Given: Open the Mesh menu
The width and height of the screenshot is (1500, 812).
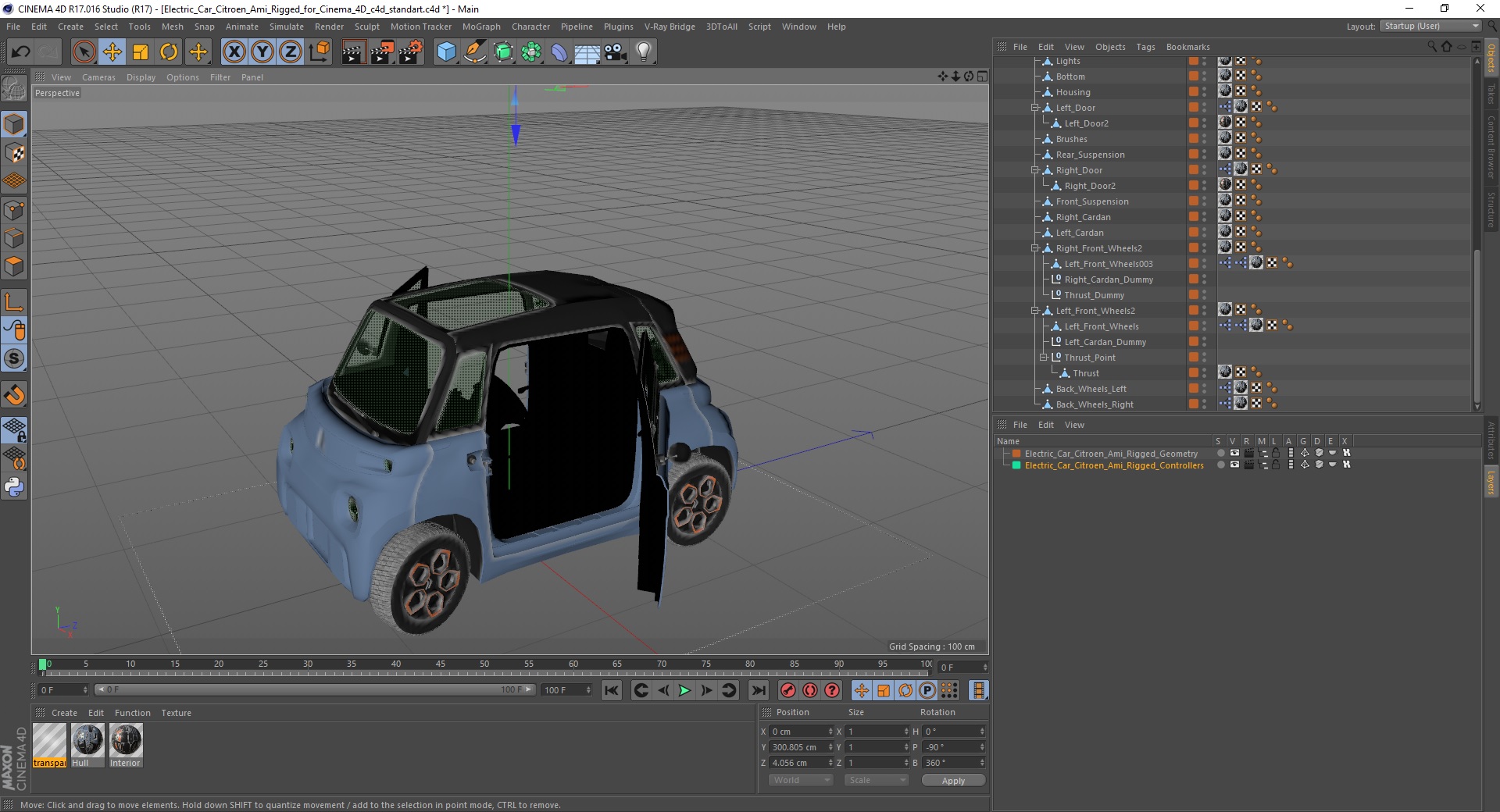Looking at the screenshot, I should [x=172, y=27].
